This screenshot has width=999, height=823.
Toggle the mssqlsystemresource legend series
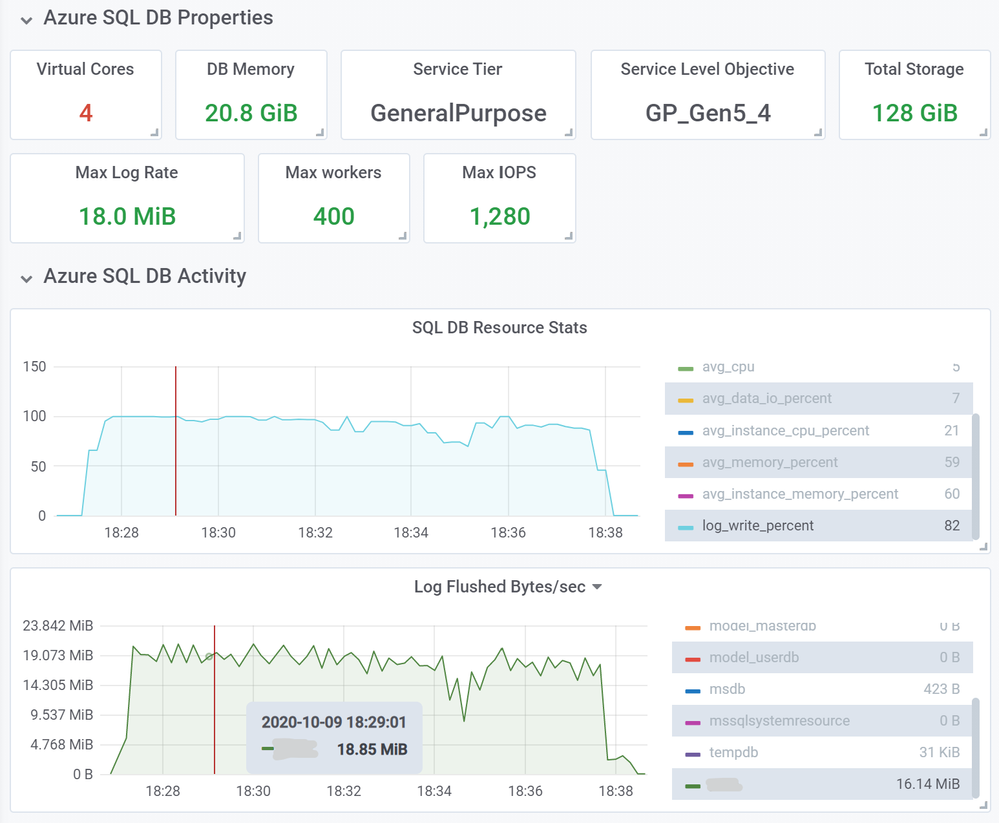779,720
